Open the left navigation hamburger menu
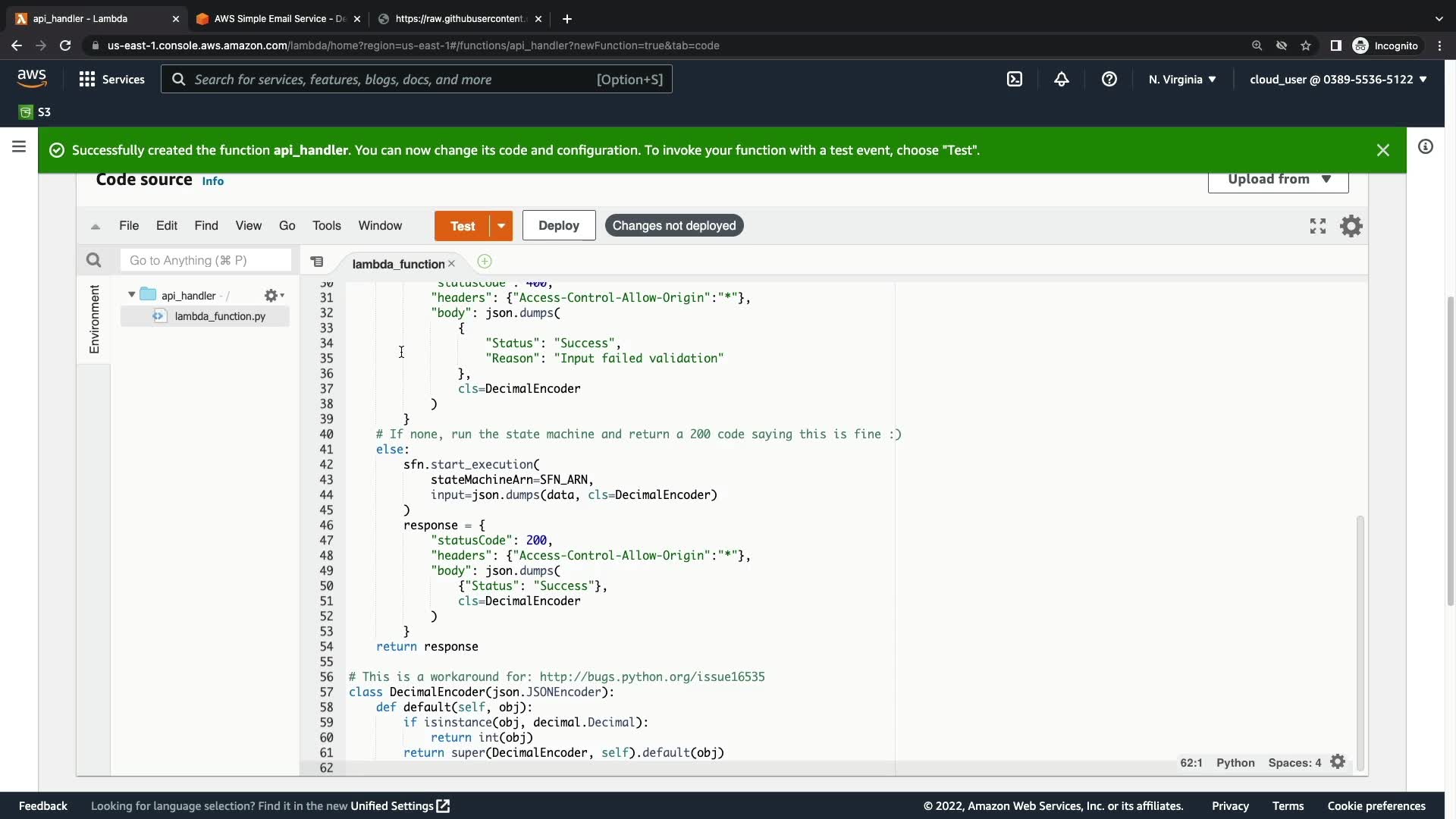1456x819 pixels. point(19,146)
